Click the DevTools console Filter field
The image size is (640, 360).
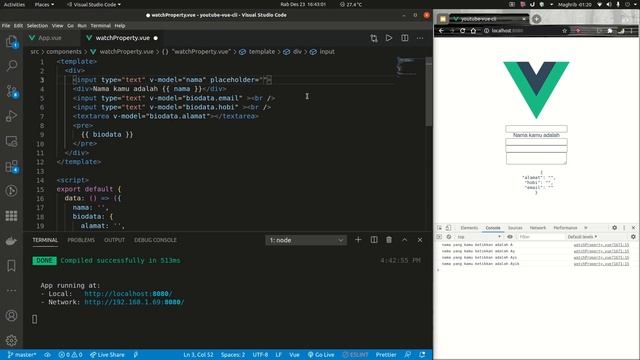pyautogui.click(x=541, y=237)
